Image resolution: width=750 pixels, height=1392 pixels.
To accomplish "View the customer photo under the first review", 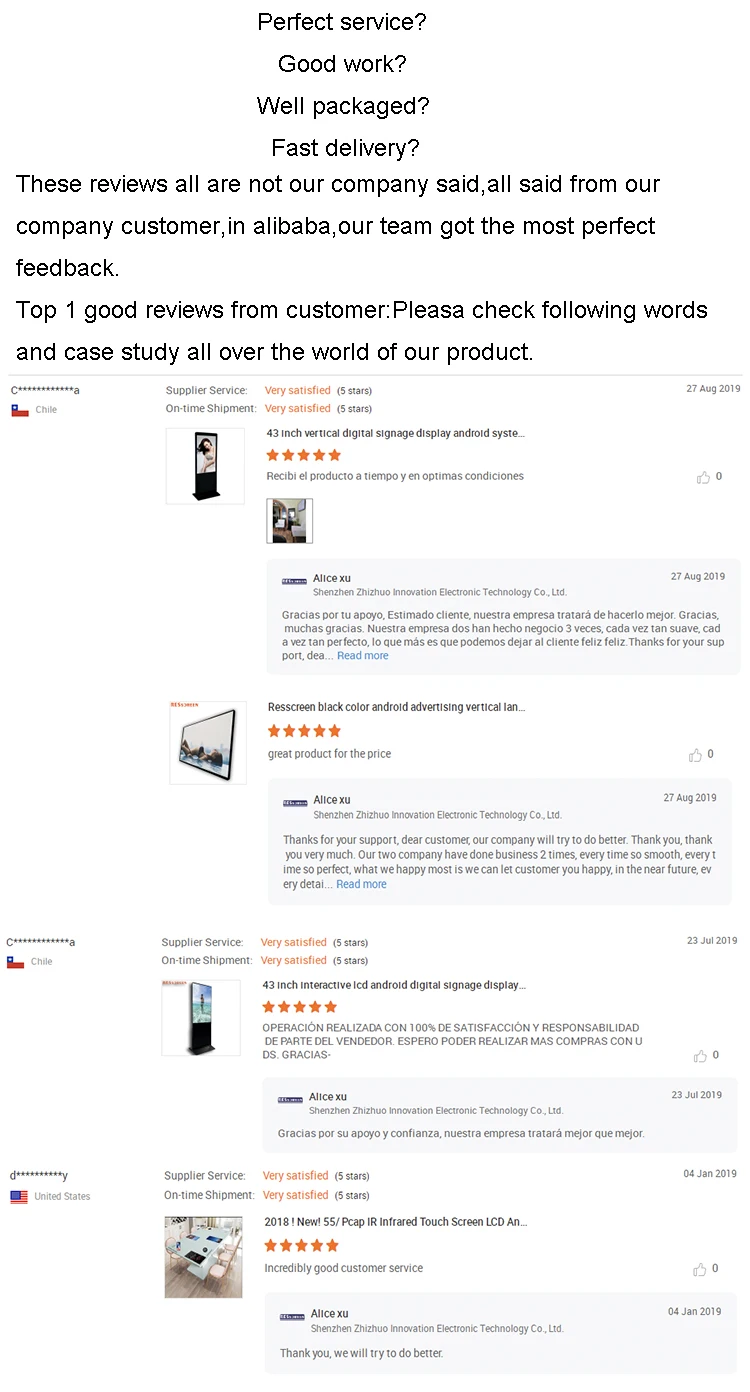I will point(289,521).
